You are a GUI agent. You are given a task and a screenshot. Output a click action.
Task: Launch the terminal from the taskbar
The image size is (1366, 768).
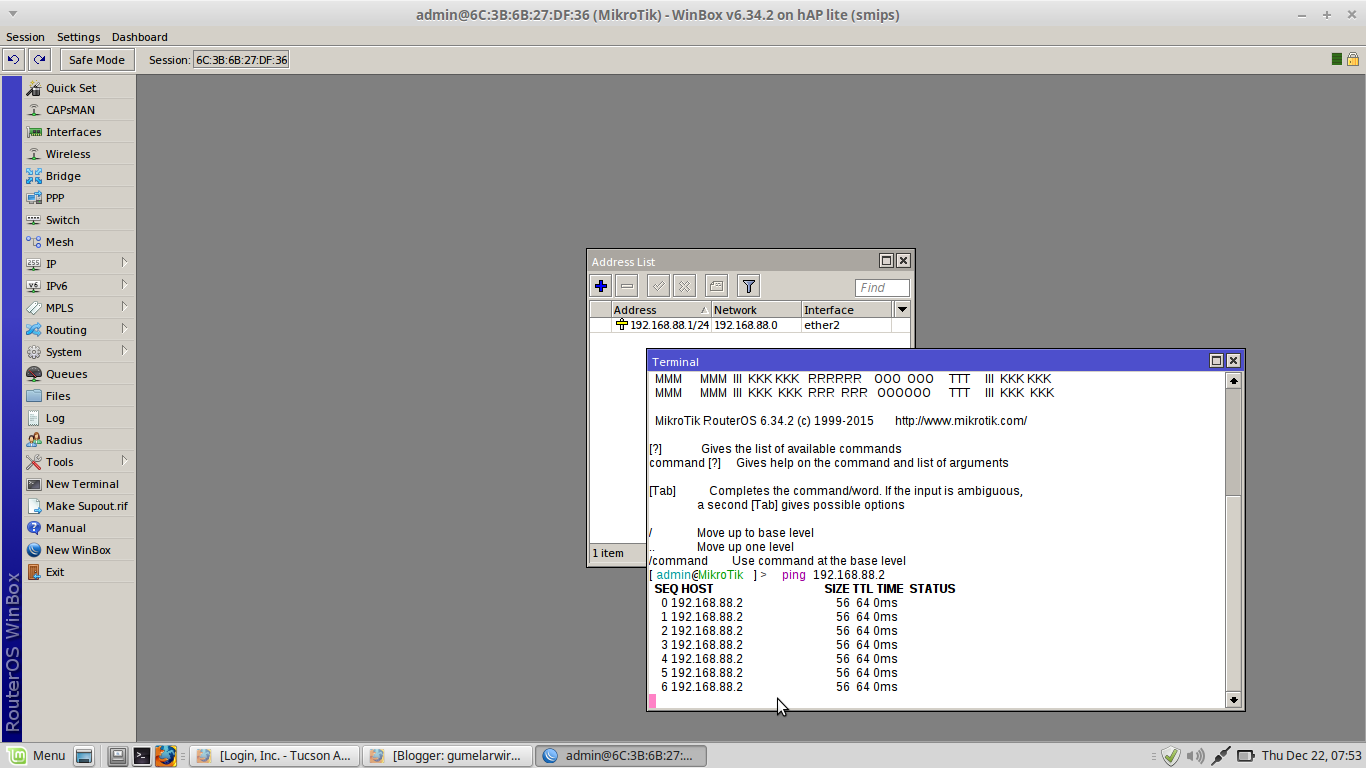pyautogui.click(x=142, y=756)
